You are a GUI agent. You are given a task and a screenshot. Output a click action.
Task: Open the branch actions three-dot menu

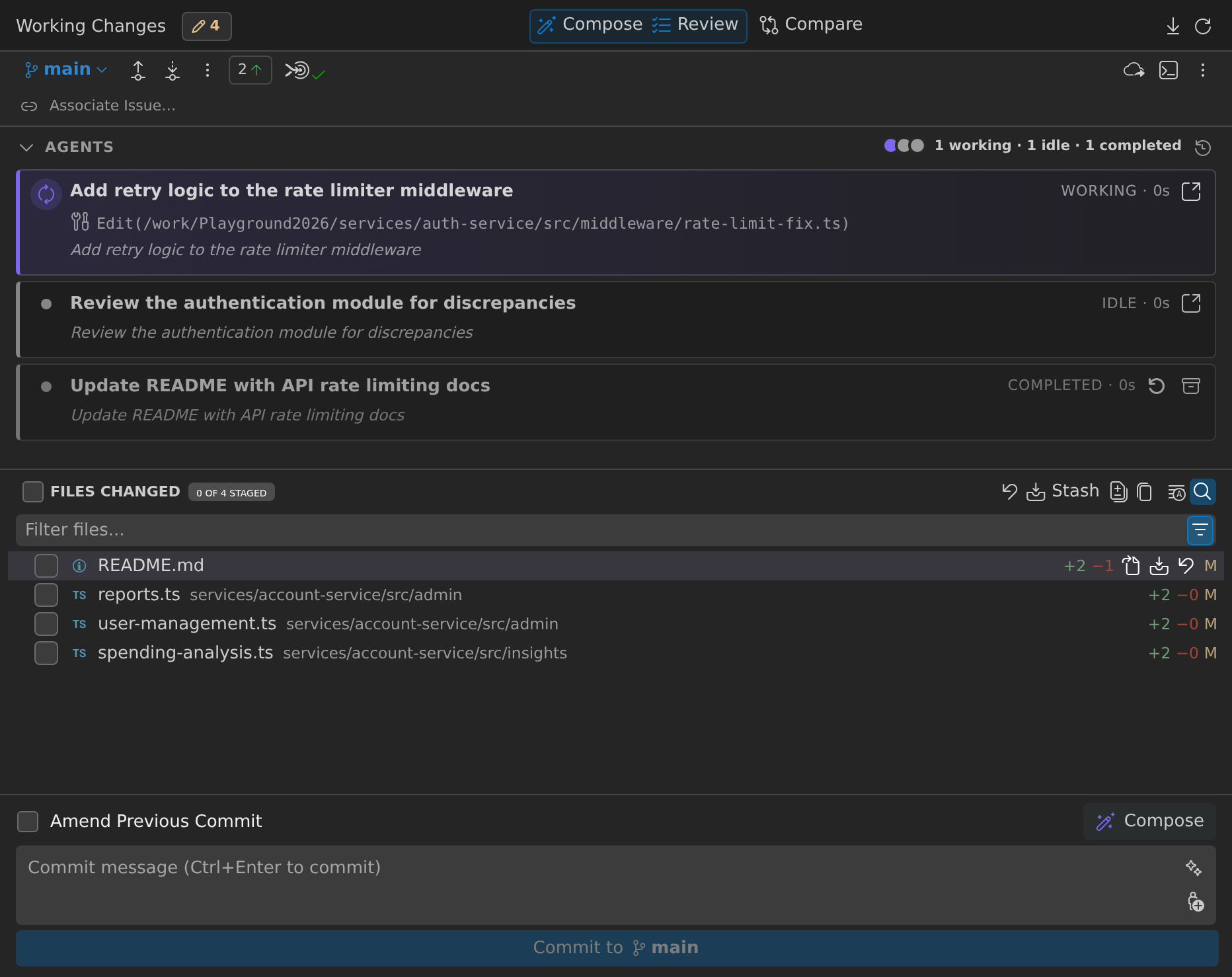pyautogui.click(x=208, y=70)
